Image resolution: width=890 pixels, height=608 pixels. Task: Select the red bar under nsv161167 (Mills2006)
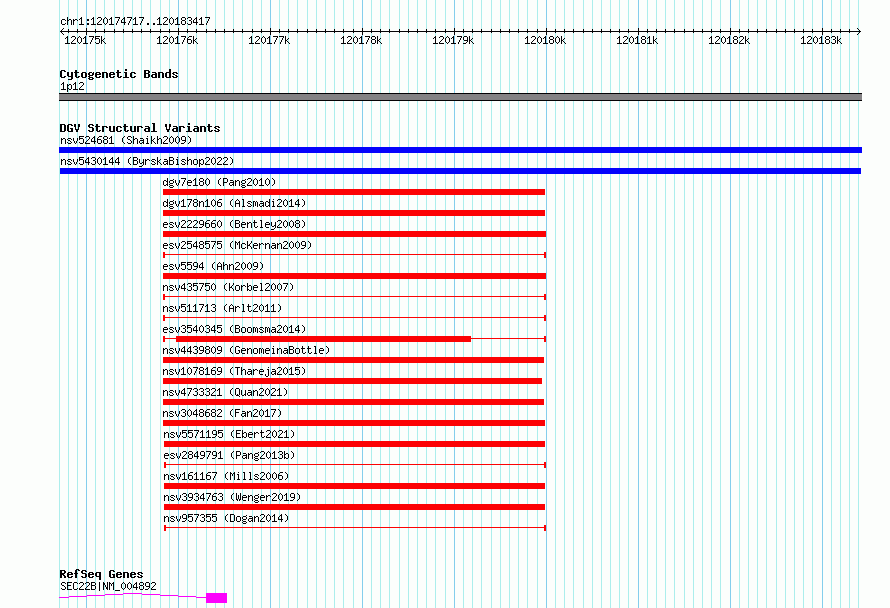[x=354, y=486]
